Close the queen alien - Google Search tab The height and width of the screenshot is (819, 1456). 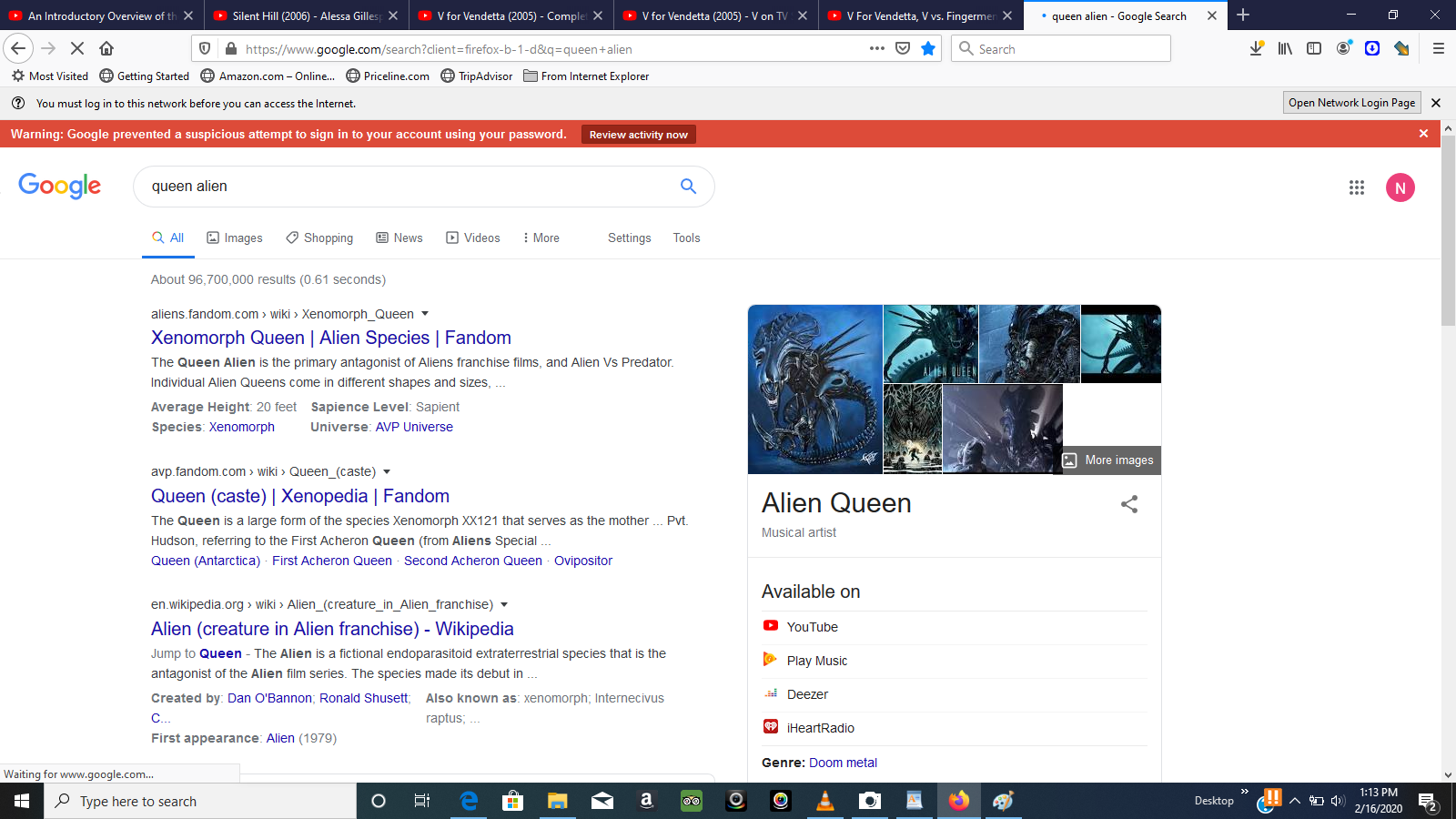click(x=1212, y=15)
